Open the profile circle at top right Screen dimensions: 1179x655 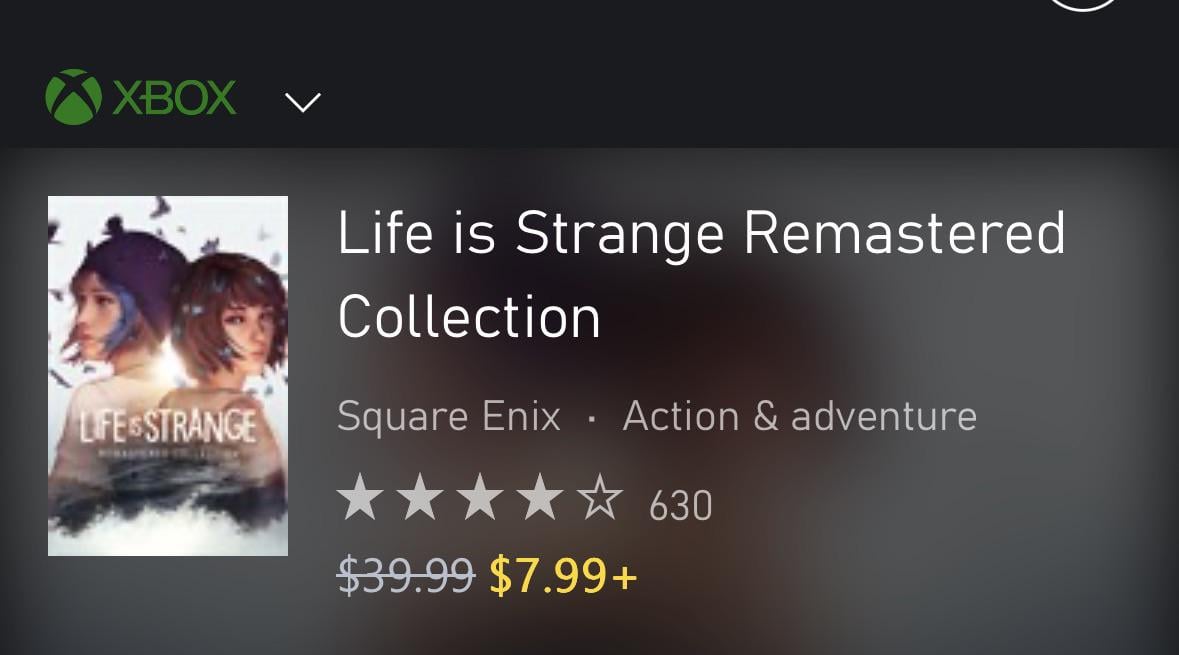click(x=1084, y=4)
